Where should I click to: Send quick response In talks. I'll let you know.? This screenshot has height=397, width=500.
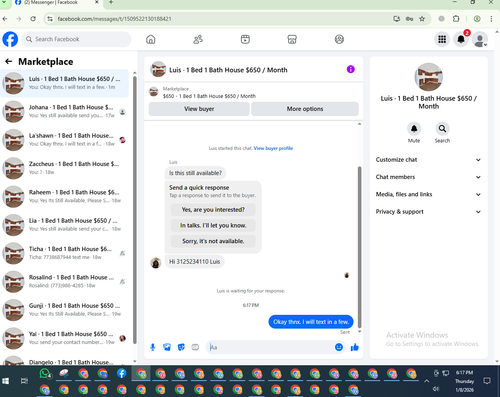(213, 225)
